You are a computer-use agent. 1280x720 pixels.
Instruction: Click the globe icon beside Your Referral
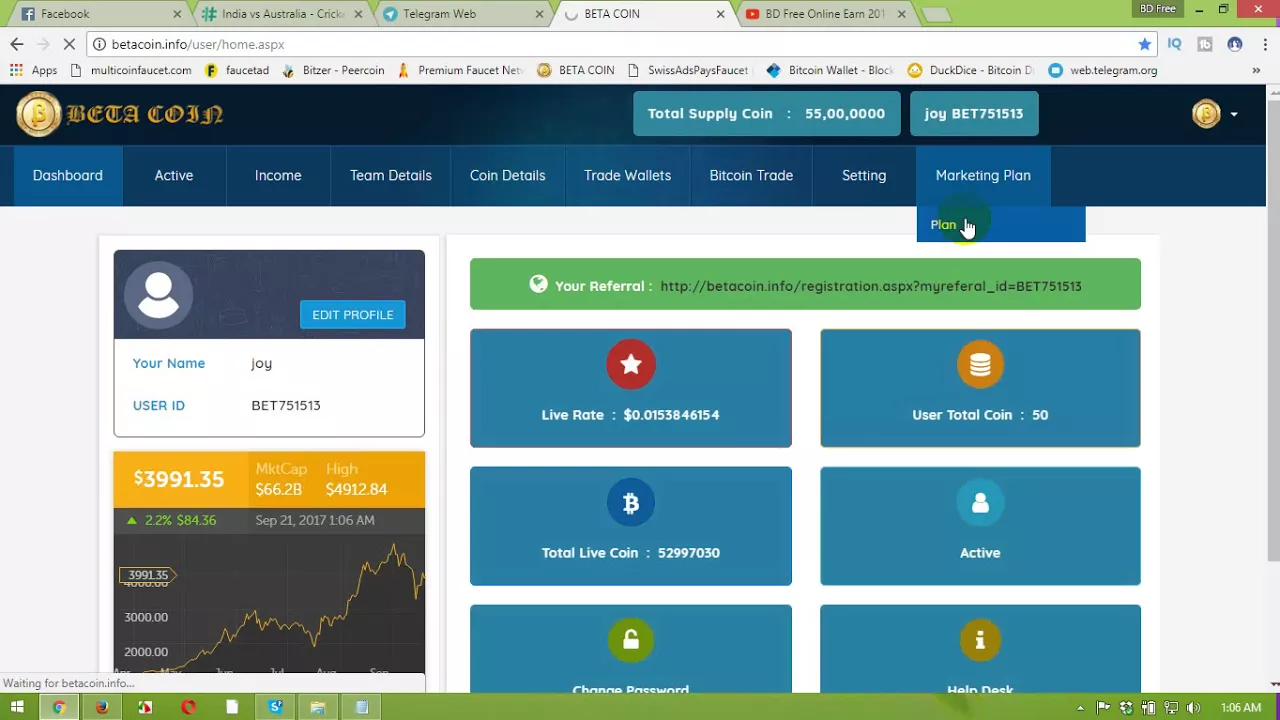point(538,284)
